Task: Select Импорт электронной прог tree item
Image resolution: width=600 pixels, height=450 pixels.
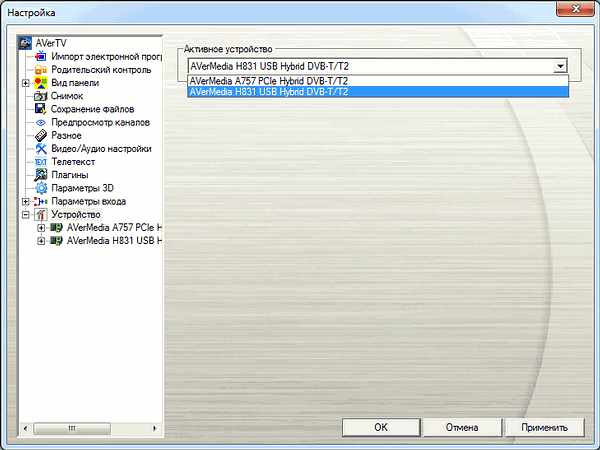Action: click(x=107, y=57)
